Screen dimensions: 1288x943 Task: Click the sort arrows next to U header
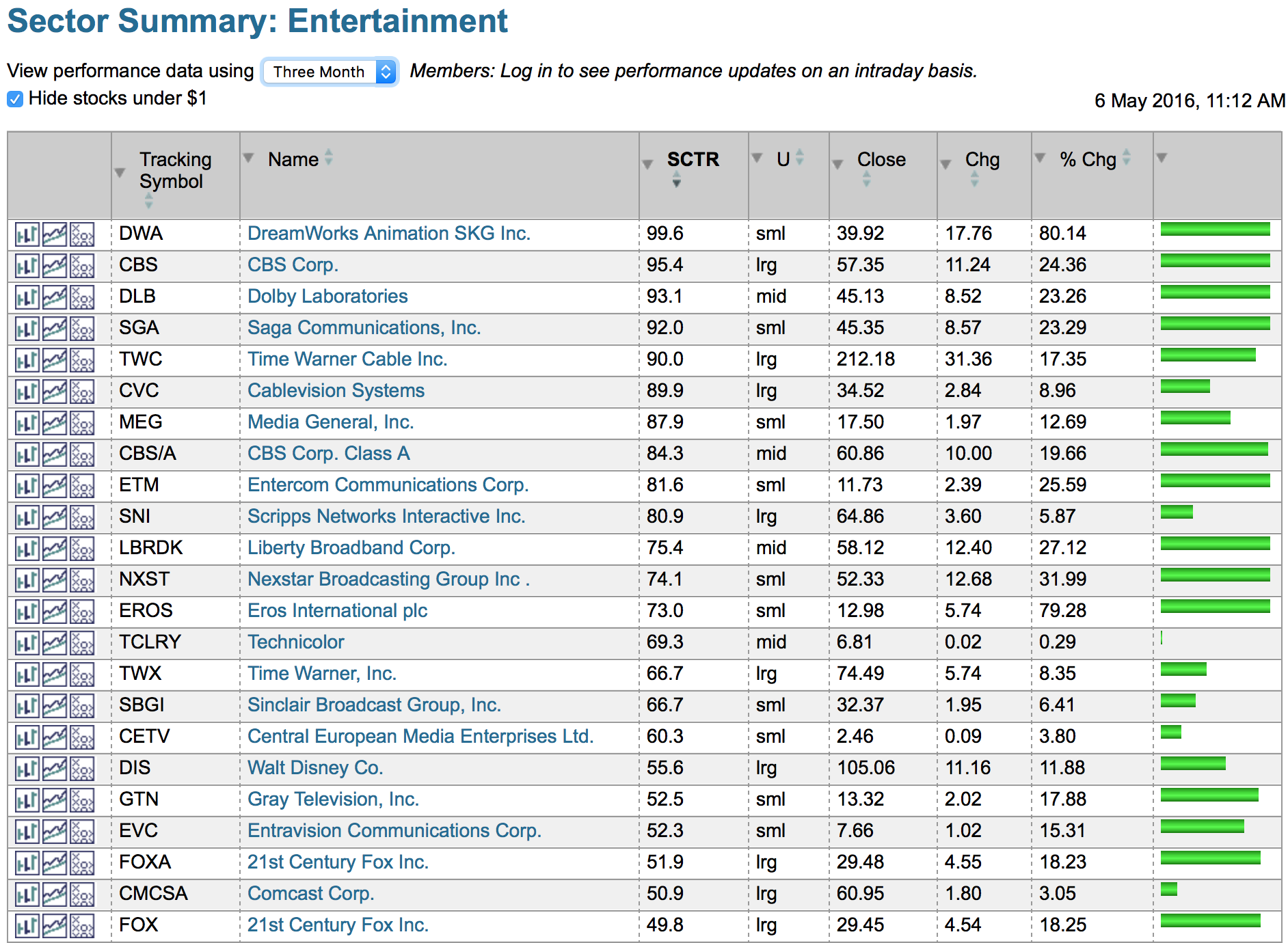click(800, 158)
